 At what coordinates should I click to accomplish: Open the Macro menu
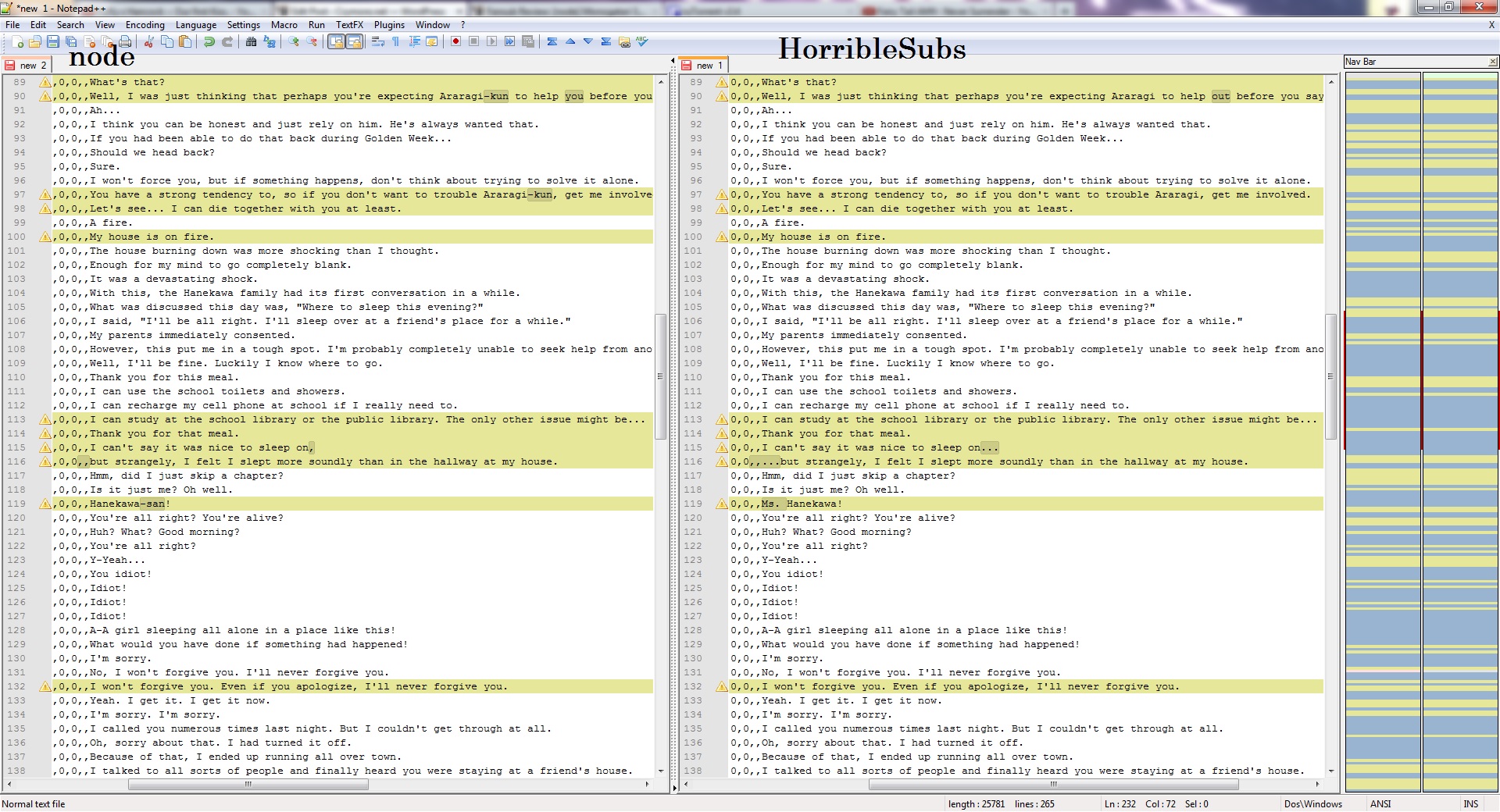click(x=284, y=25)
